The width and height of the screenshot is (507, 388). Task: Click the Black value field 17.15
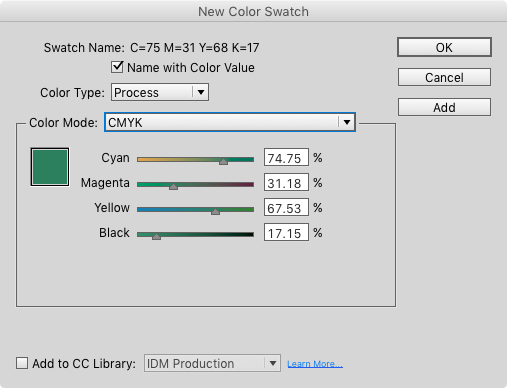(286, 232)
